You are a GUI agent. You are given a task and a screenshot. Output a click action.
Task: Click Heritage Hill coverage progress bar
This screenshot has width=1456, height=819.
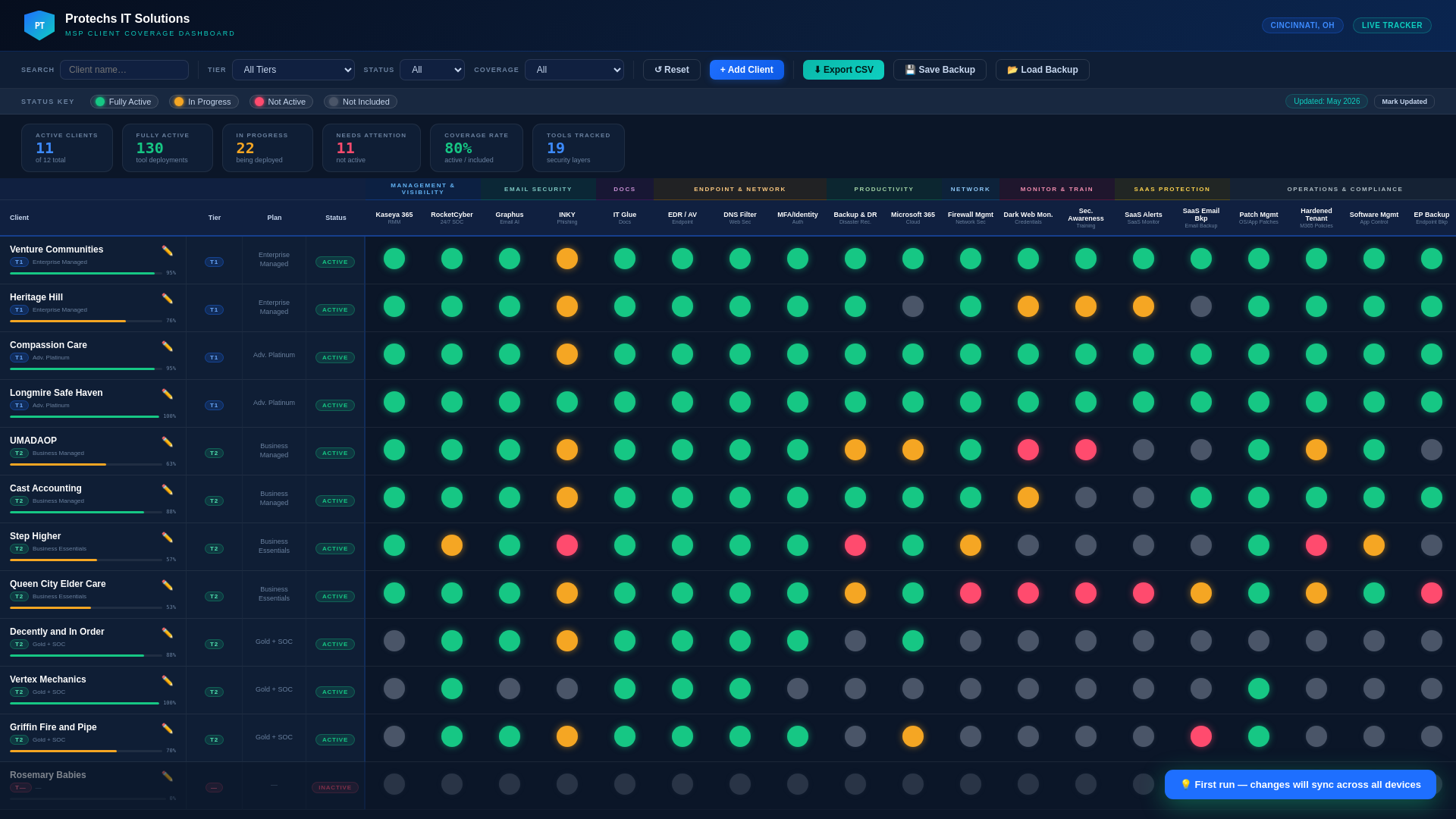(x=86, y=321)
